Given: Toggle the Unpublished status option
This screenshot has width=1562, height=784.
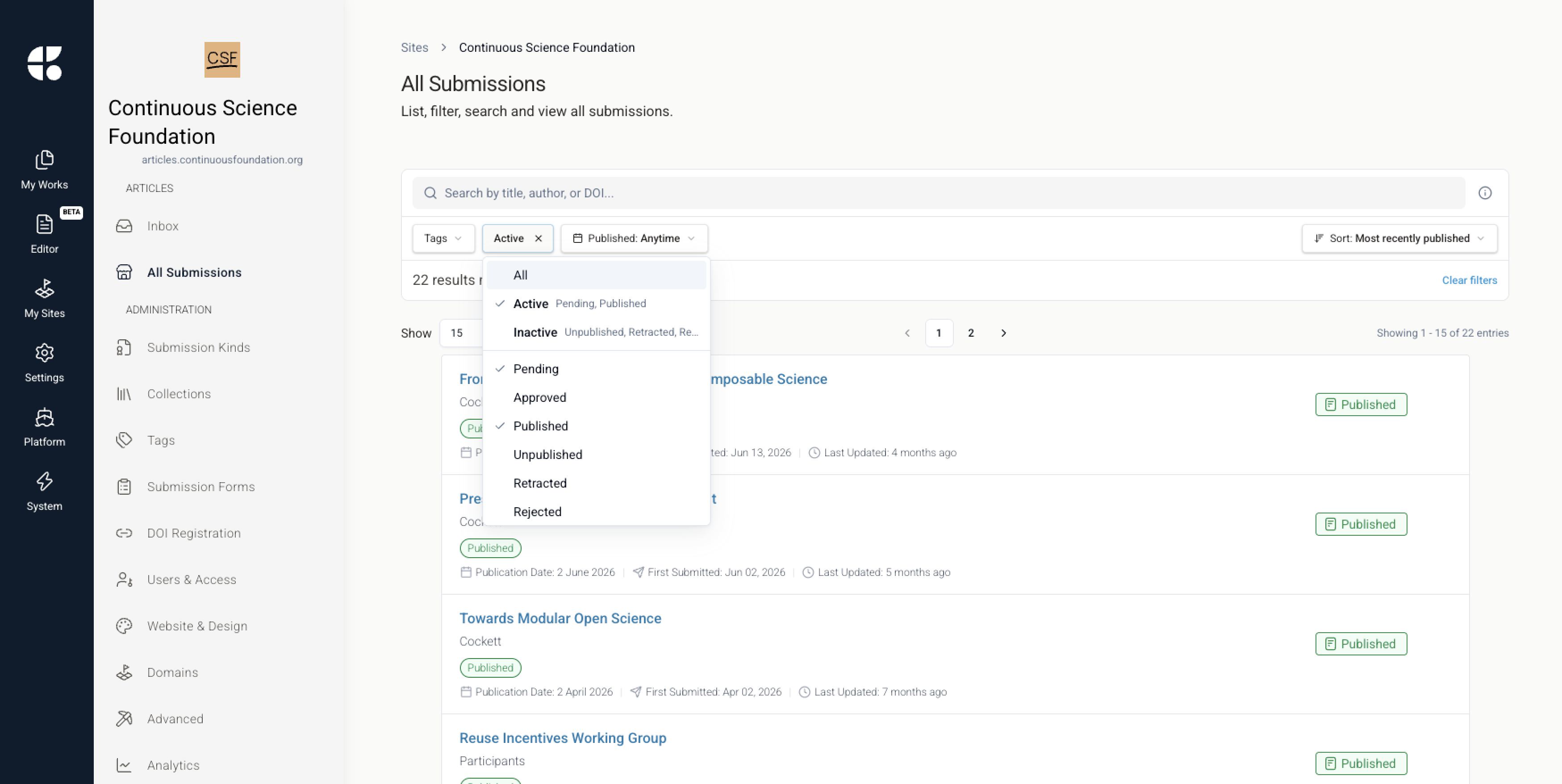Looking at the screenshot, I should [597, 454].
